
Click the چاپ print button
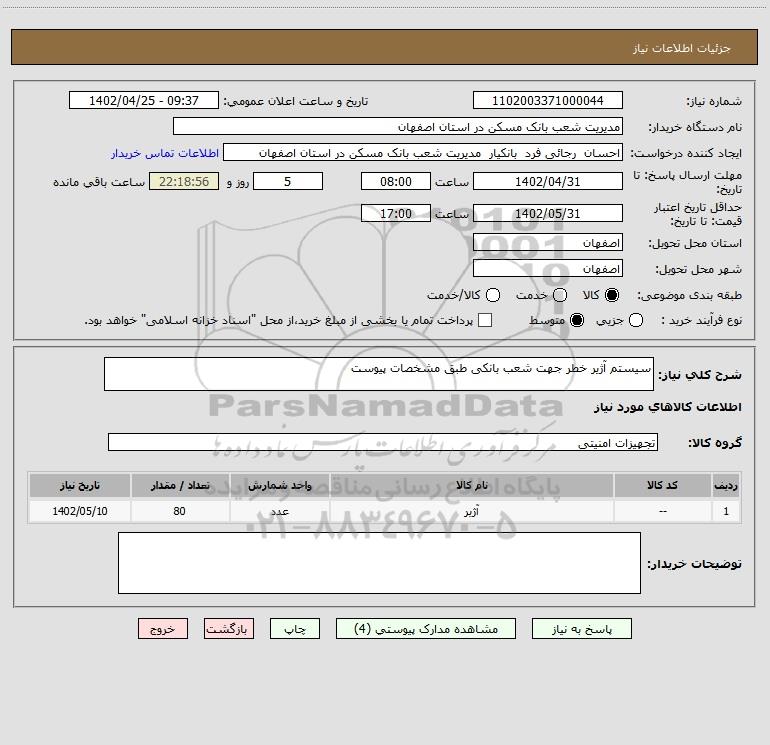(x=295, y=629)
